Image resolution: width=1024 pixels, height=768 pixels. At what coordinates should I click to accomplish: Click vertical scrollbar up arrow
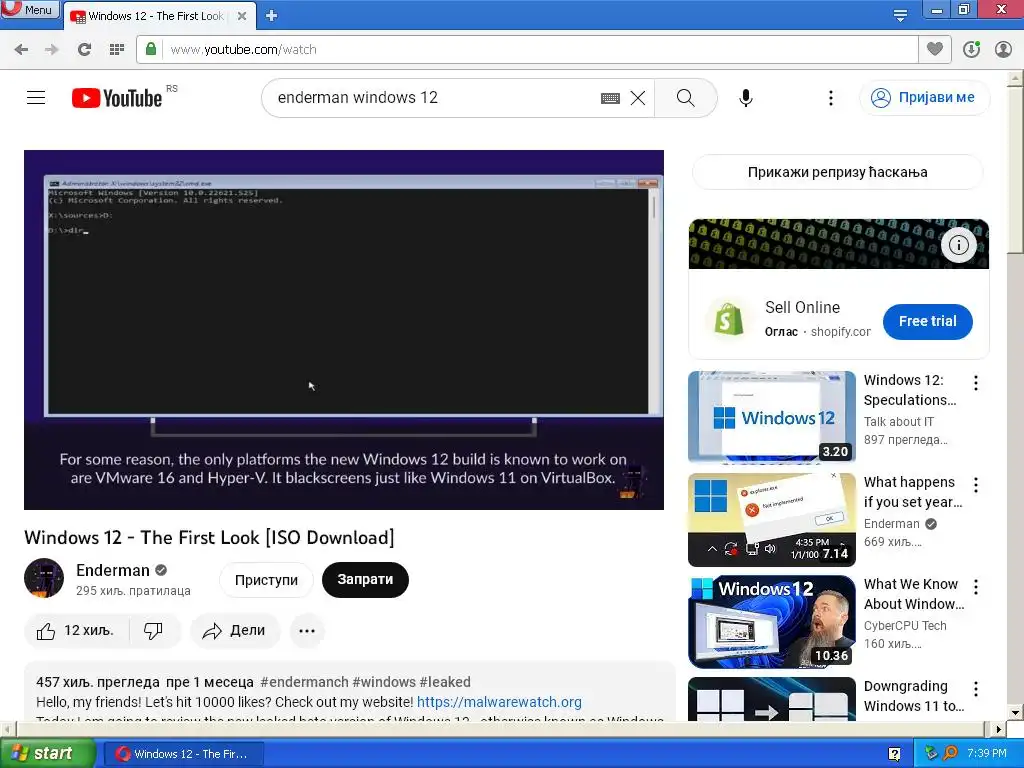[1016, 78]
